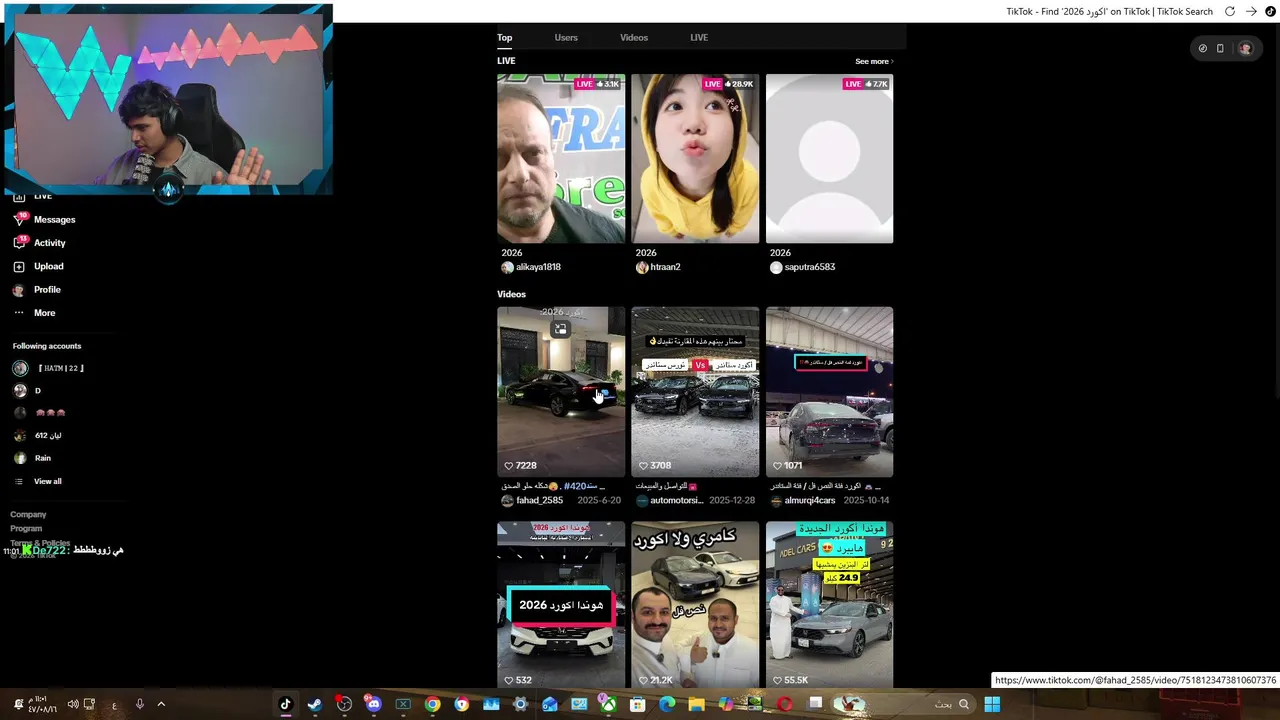
Task: Click the heart icon showing 7228 likes
Action: [508, 465]
